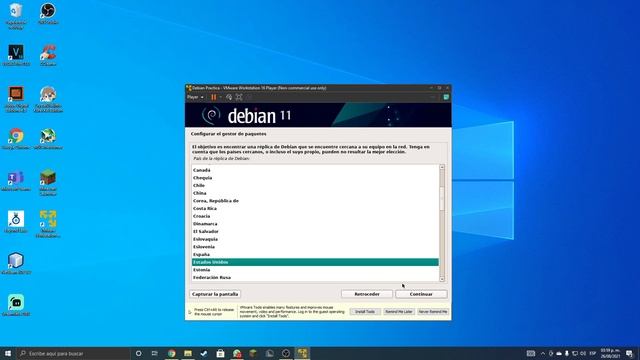Click the Continuar button
The width and height of the screenshot is (640, 360).
coord(421,294)
